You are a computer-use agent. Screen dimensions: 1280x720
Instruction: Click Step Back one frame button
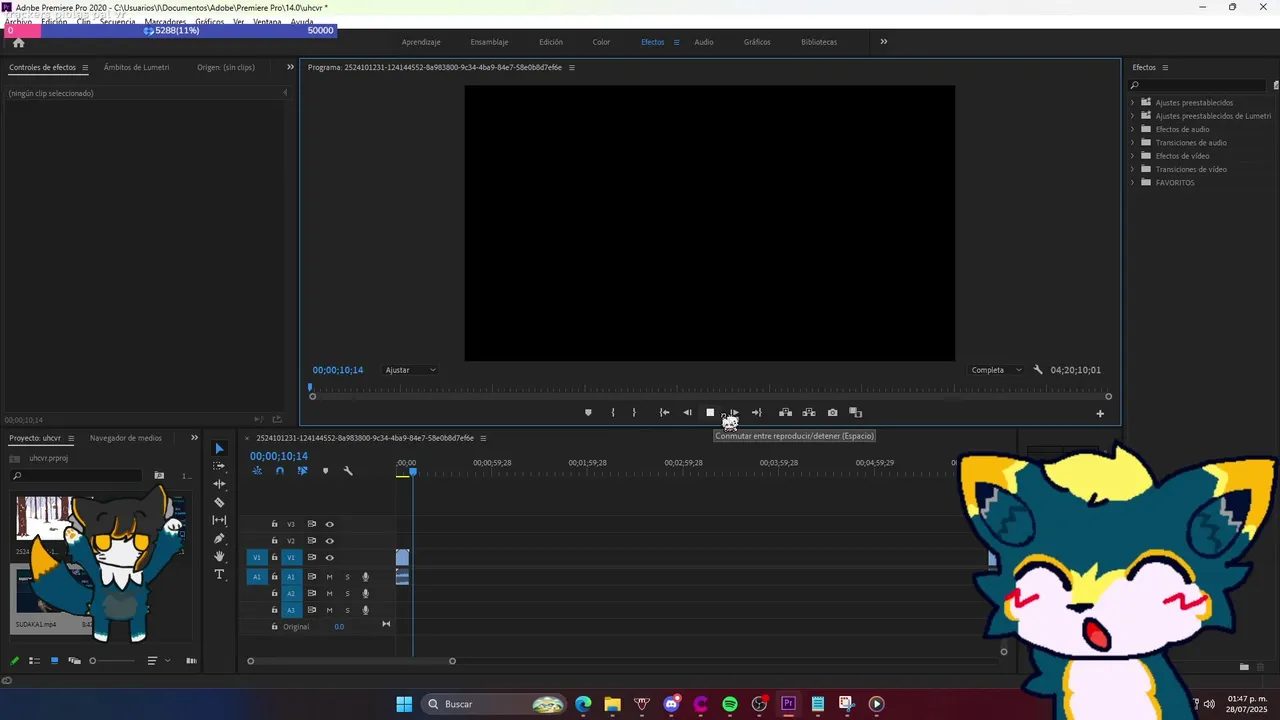coord(687,412)
